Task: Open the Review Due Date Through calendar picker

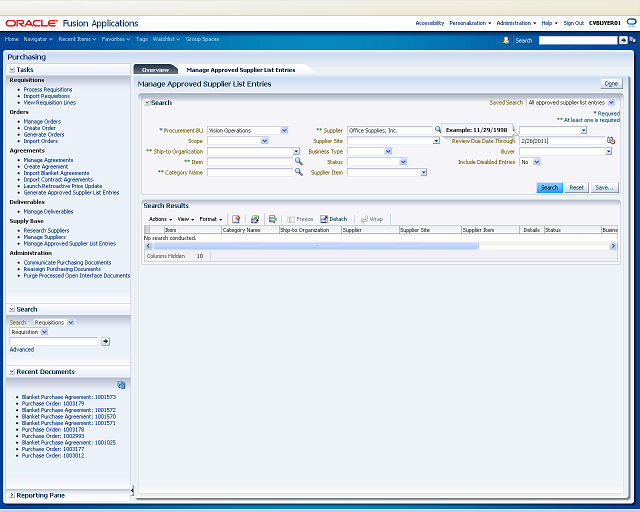Action: (611, 140)
